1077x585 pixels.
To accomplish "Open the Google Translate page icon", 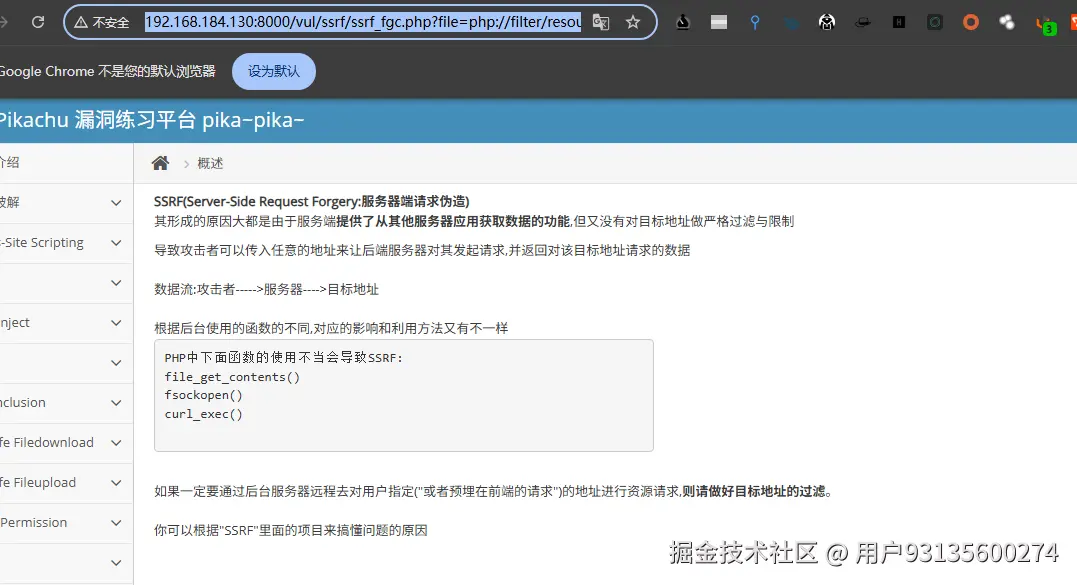I will click(x=601, y=22).
